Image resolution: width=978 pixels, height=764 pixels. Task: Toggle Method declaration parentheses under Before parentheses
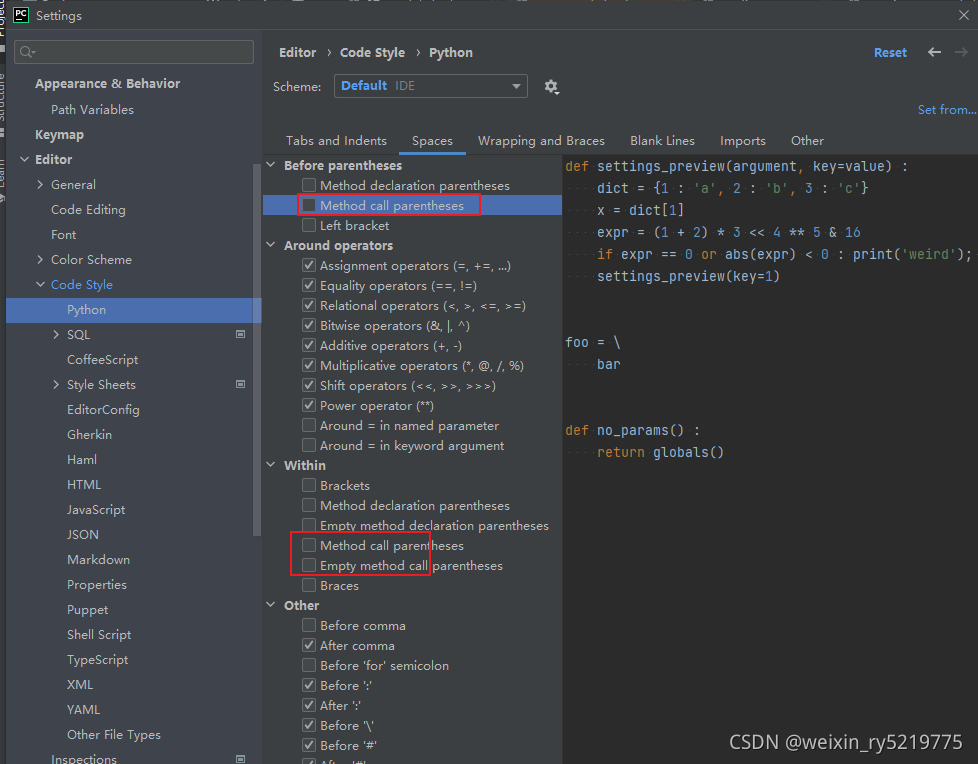tap(309, 185)
